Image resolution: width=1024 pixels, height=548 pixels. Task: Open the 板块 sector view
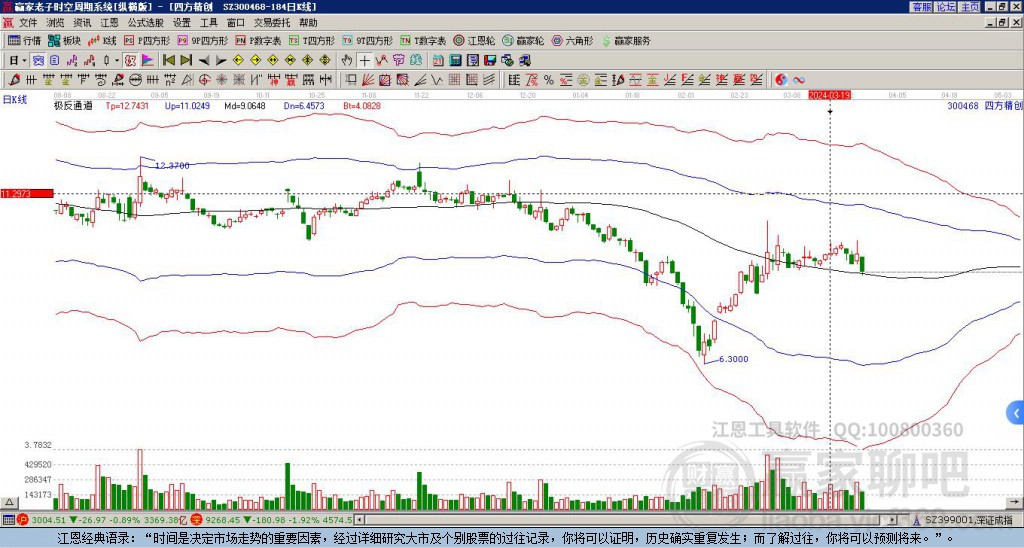tap(65, 40)
